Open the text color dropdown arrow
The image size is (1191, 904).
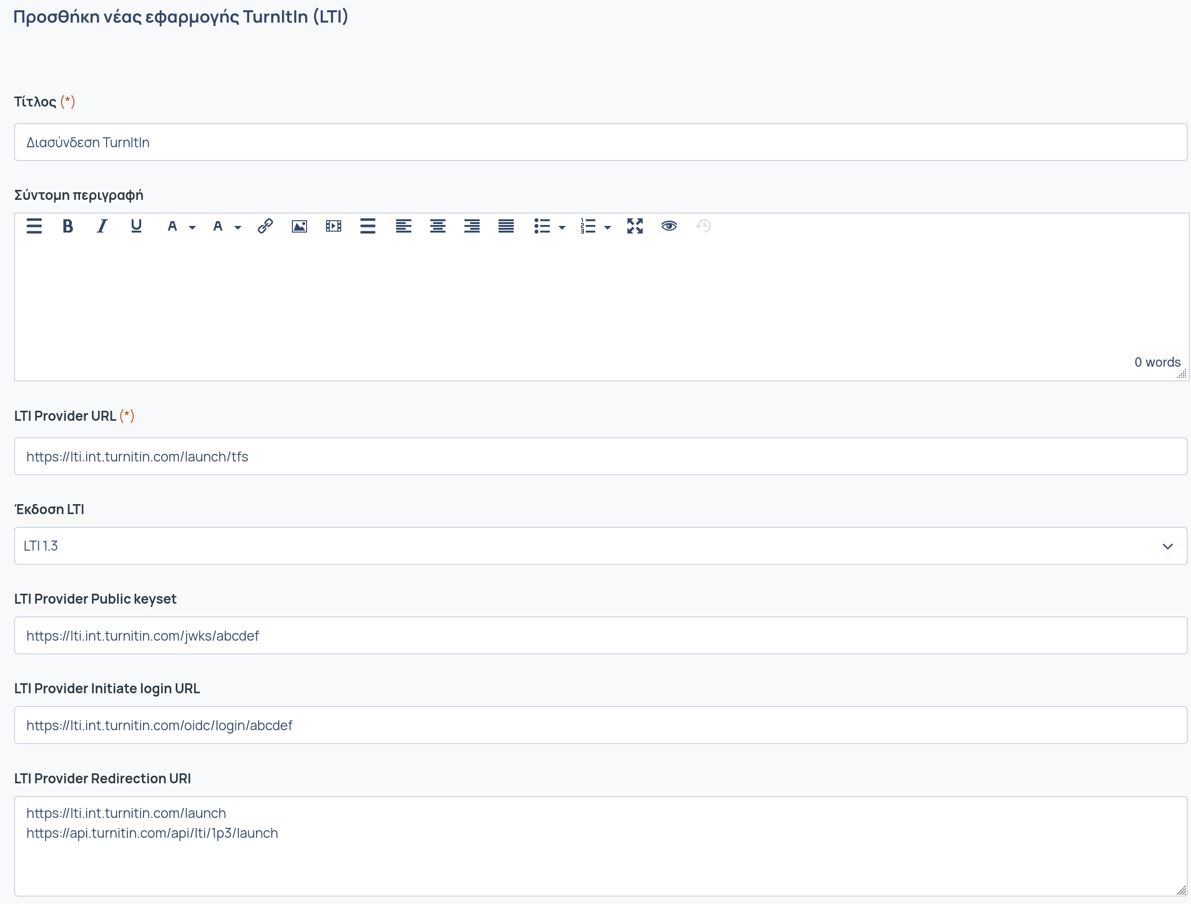(x=192, y=228)
